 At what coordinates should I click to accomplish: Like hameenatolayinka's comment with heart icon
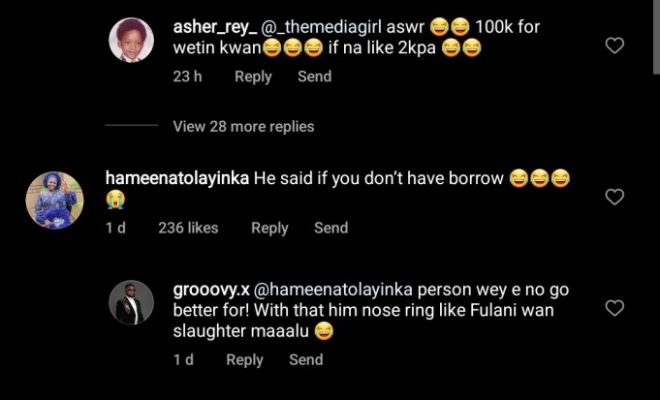point(615,197)
